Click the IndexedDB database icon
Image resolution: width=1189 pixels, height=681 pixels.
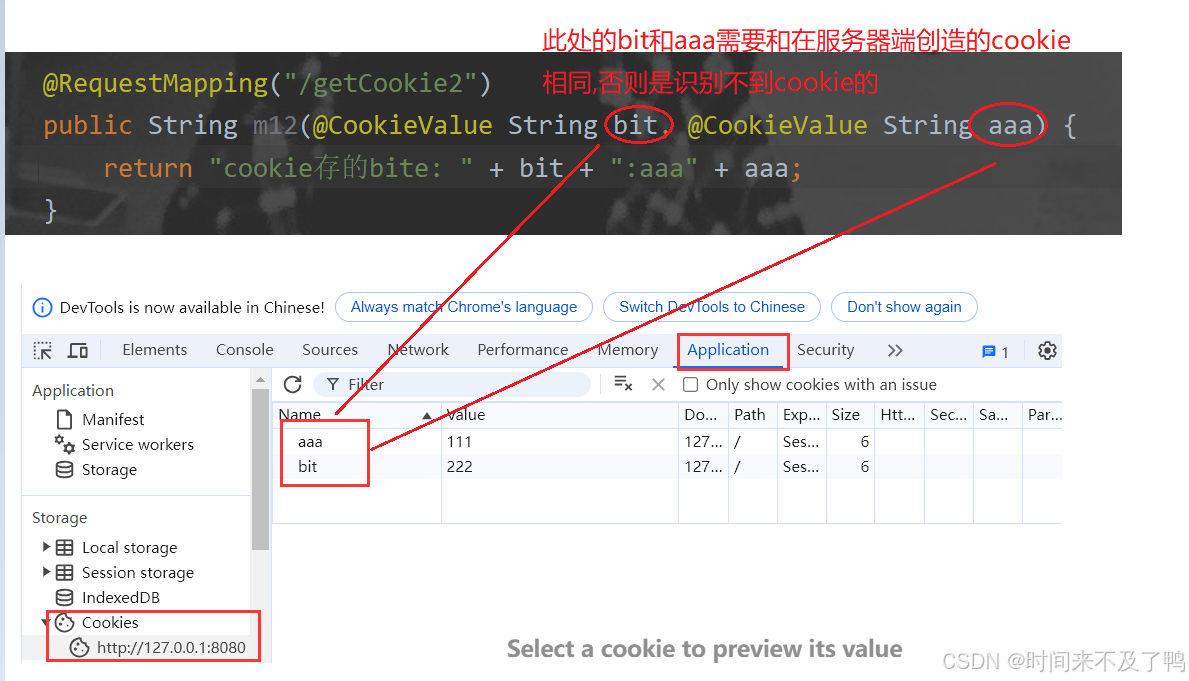point(64,598)
